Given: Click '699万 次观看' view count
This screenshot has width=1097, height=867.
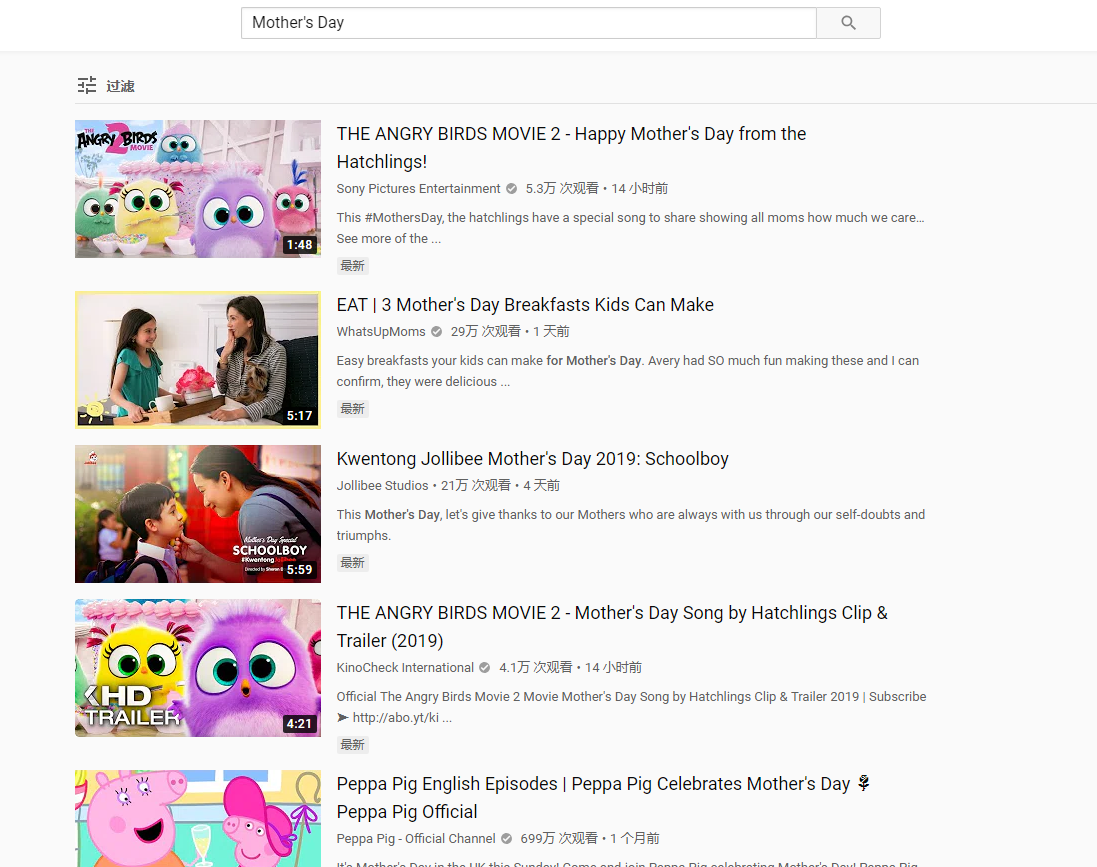Looking at the screenshot, I should coord(559,838).
